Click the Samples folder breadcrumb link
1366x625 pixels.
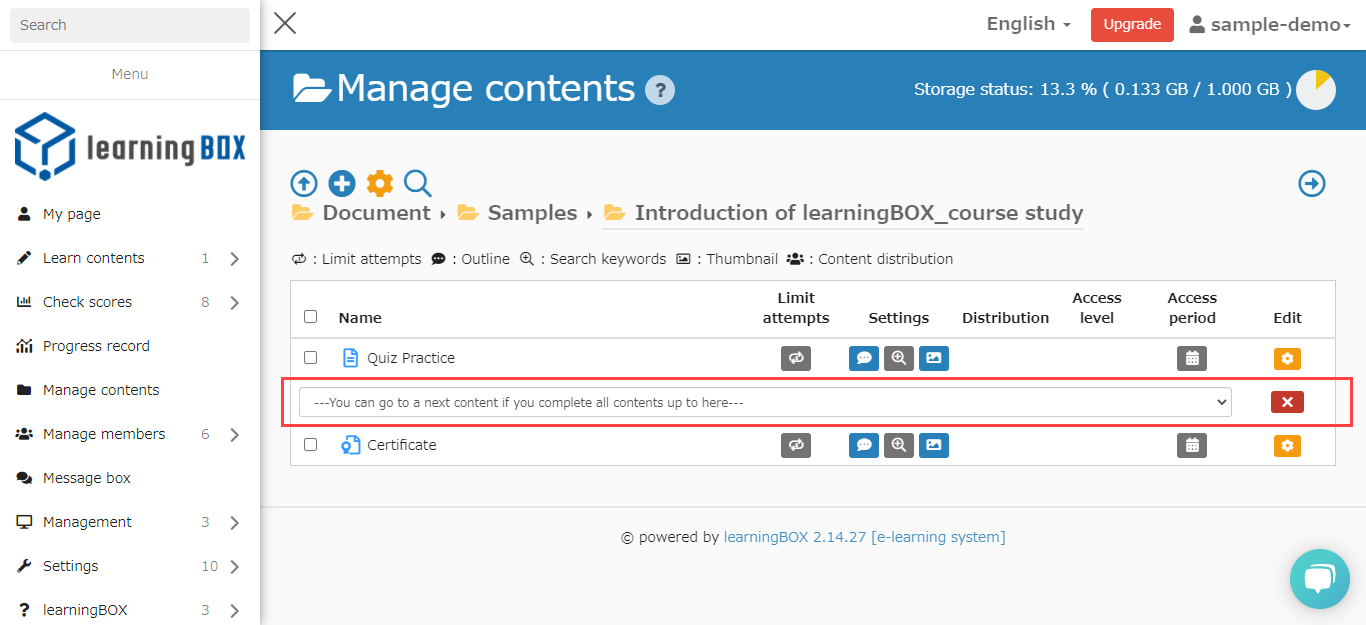(531, 213)
